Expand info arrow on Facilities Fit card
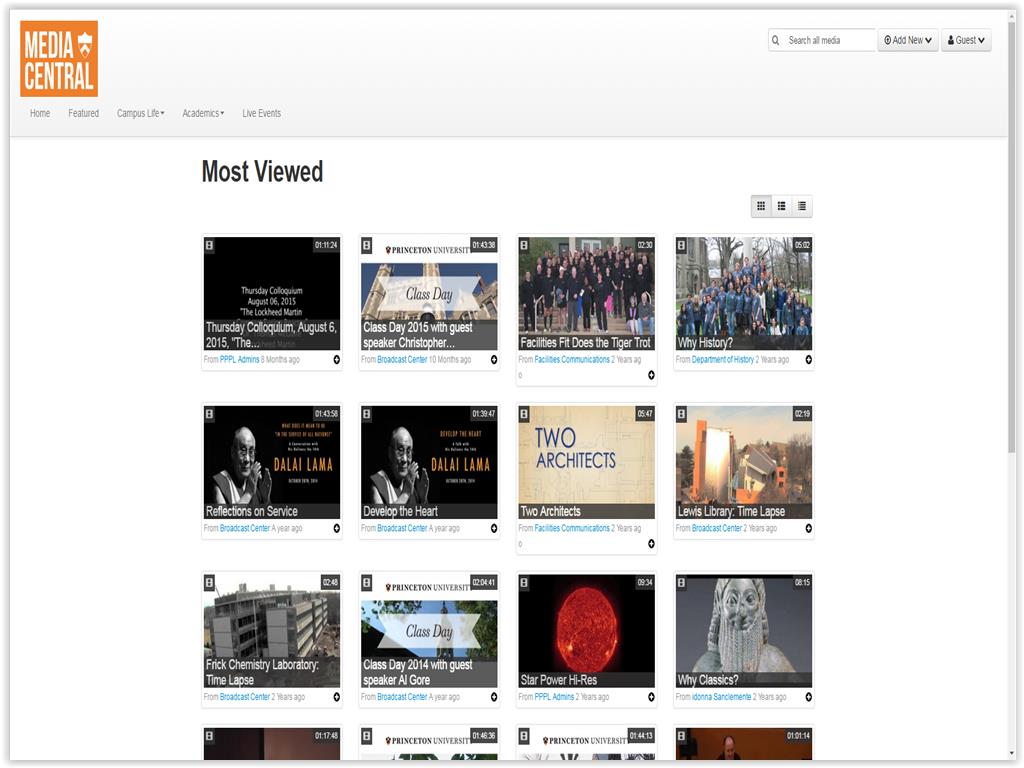The width and height of the screenshot is (1024, 768). click(651, 375)
